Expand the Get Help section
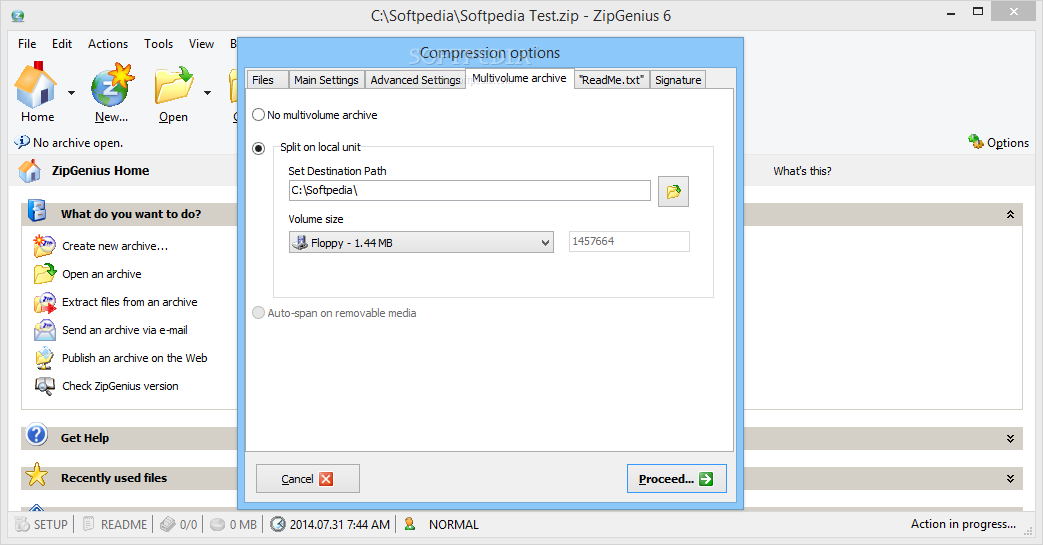The image size is (1043, 545). coord(1010,439)
